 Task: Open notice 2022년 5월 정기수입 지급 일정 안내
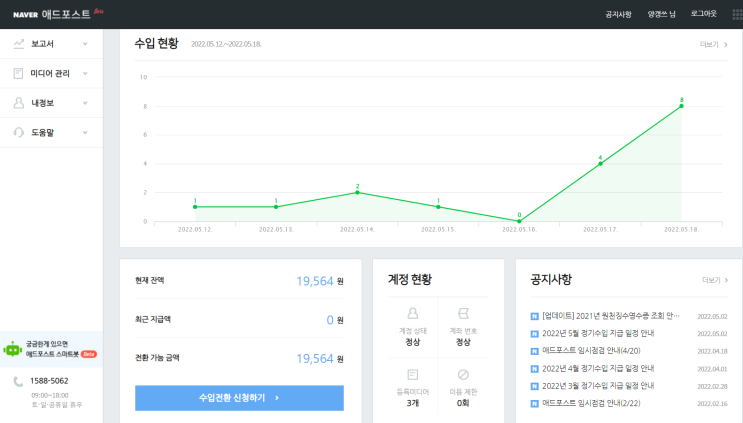pos(598,333)
